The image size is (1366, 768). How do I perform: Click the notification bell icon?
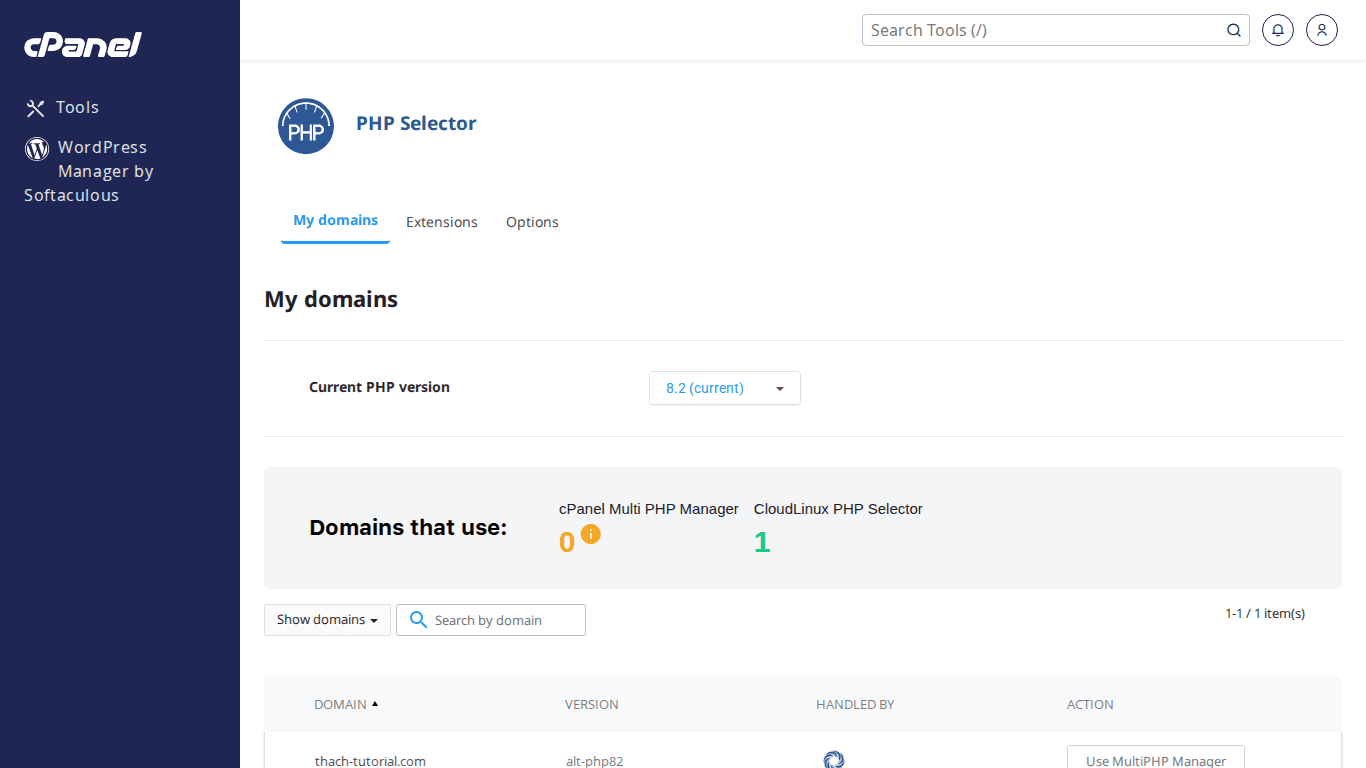(1277, 30)
